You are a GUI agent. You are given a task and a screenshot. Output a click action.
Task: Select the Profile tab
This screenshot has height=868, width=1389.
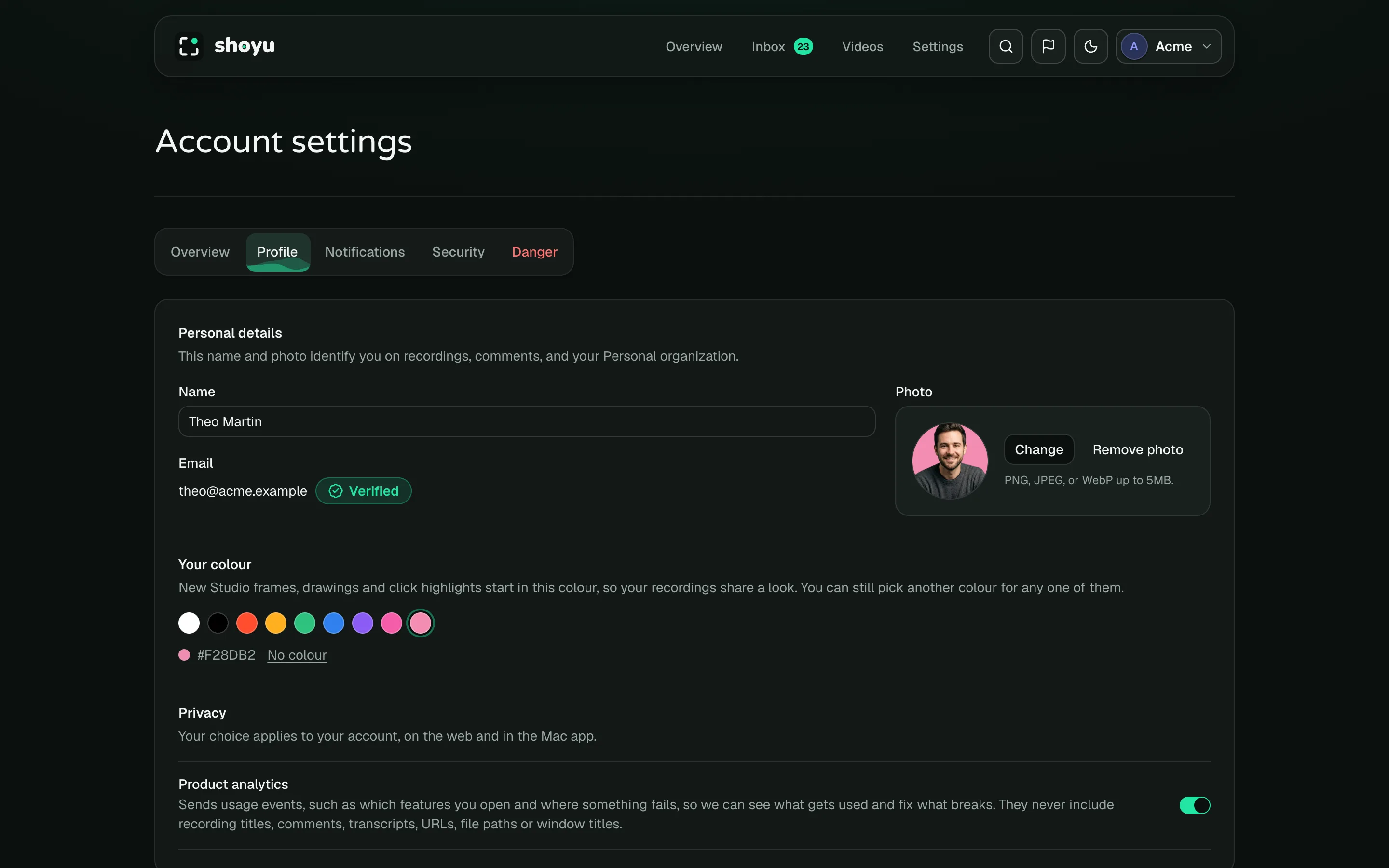(278, 252)
